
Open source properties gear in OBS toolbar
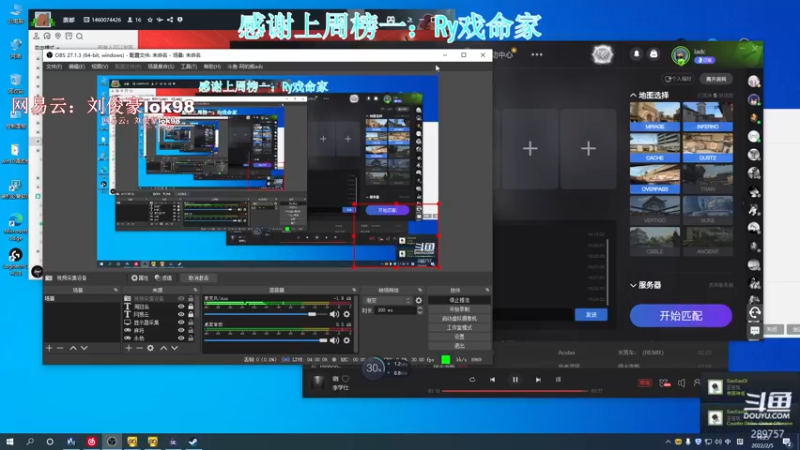coord(140,278)
